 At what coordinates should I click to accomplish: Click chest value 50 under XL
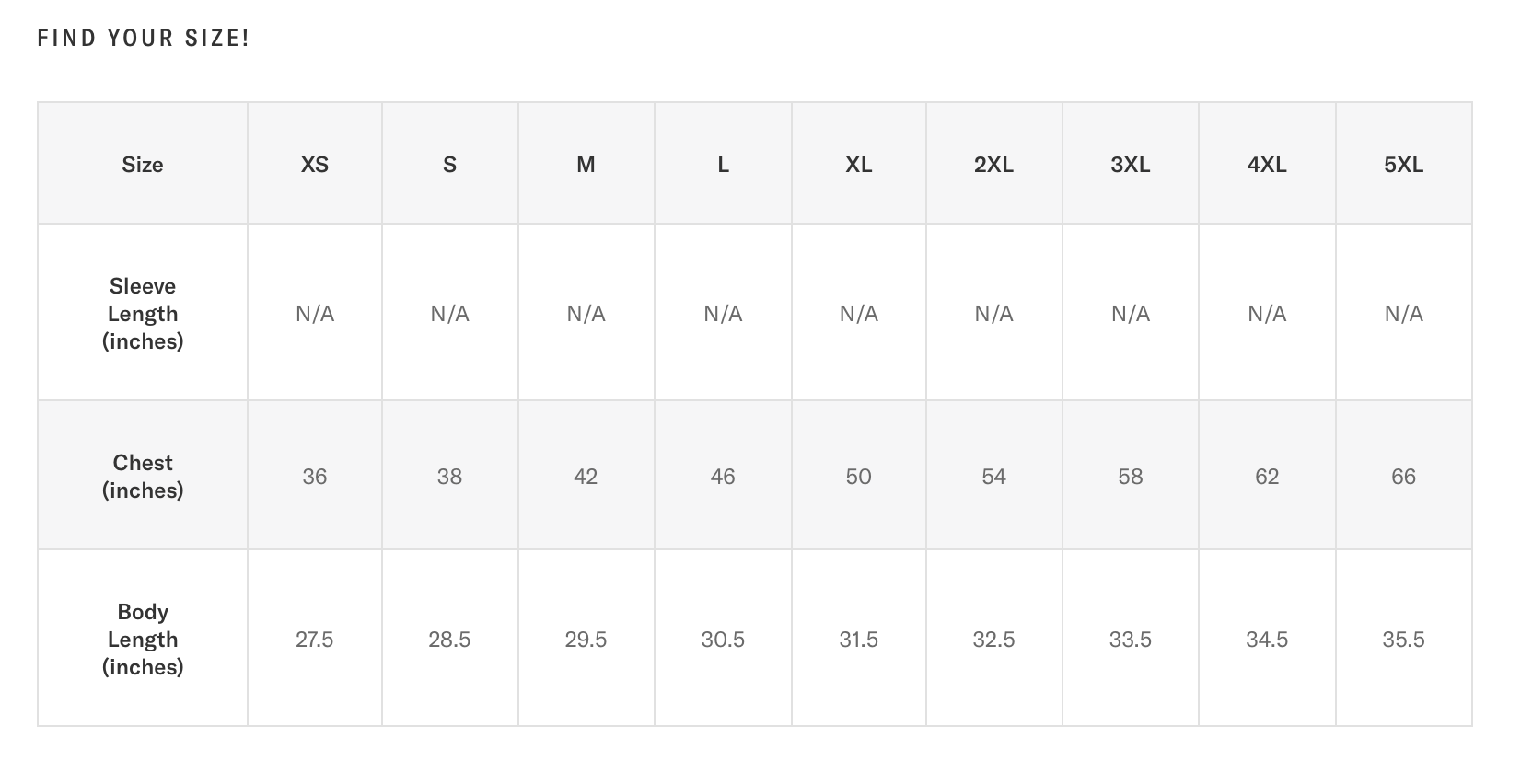pyautogui.click(x=858, y=476)
